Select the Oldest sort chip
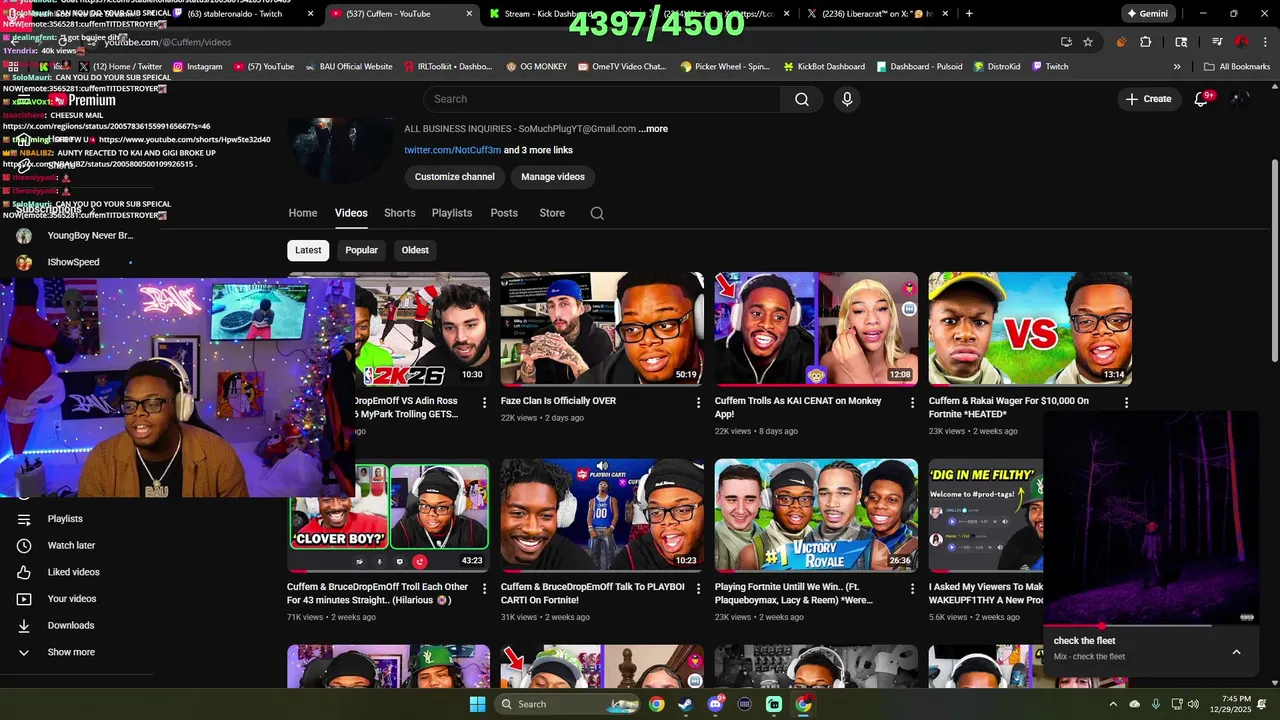1280x720 pixels. 415,250
